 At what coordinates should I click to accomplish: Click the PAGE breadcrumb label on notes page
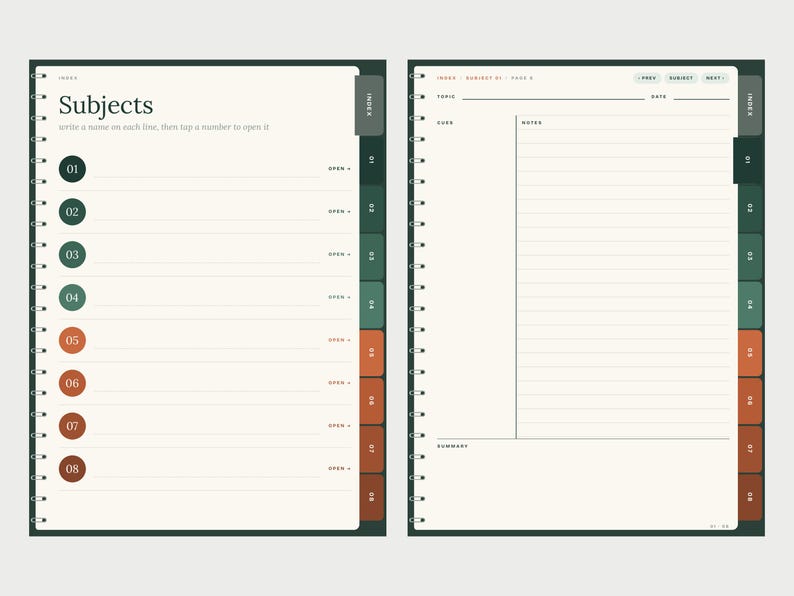click(x=522, y=78)
